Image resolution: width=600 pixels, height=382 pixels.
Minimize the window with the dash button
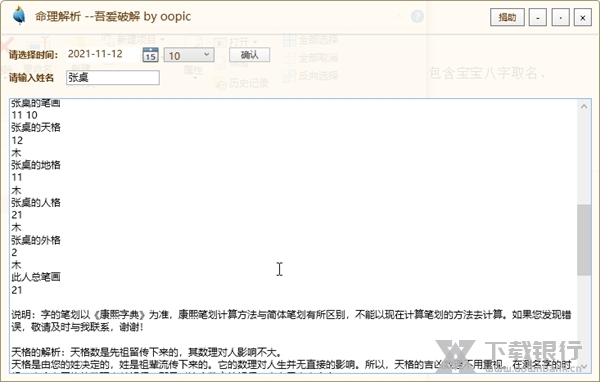click(x=538, y=17)
